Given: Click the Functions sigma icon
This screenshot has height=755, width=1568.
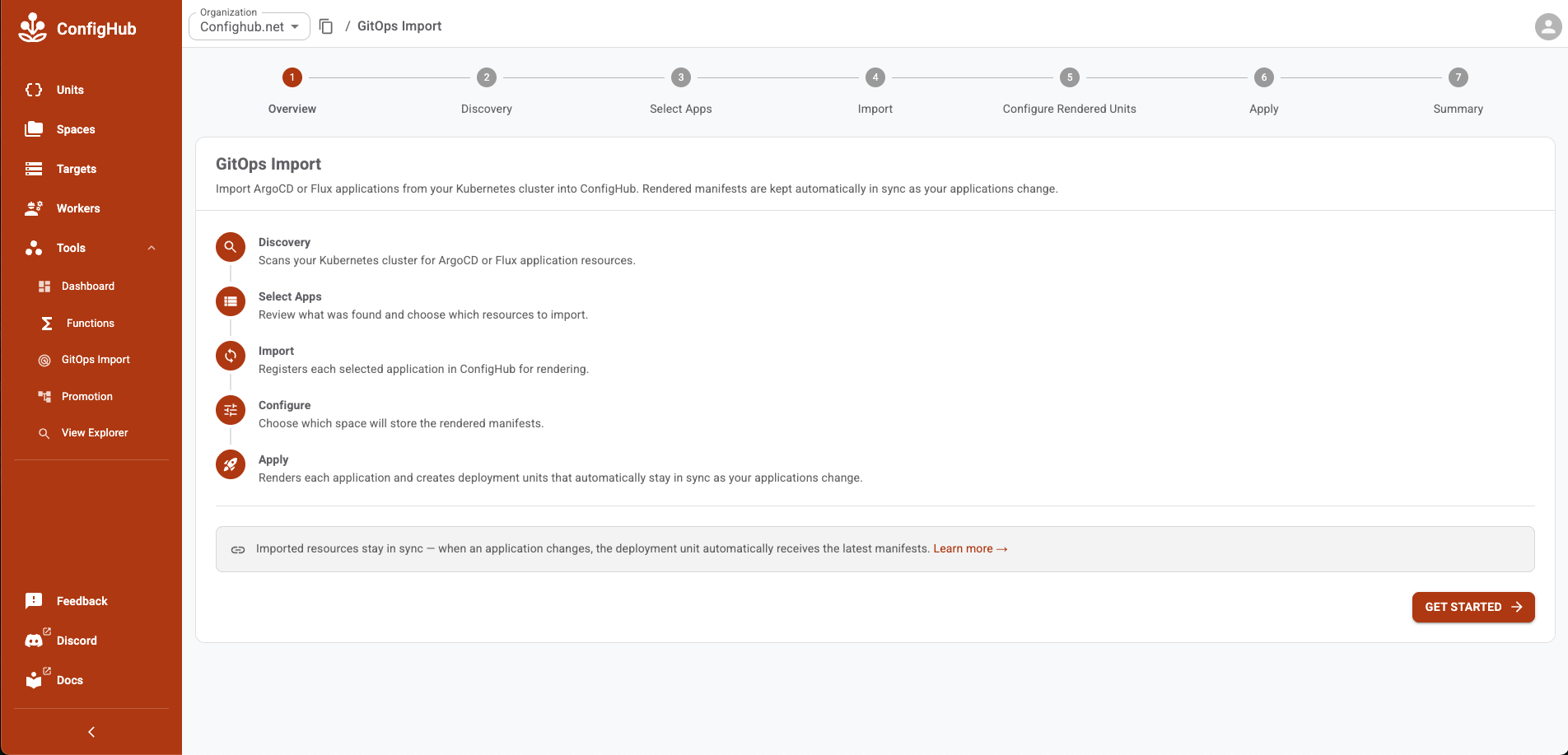Looking at the screenshot, I should (47, 324).
